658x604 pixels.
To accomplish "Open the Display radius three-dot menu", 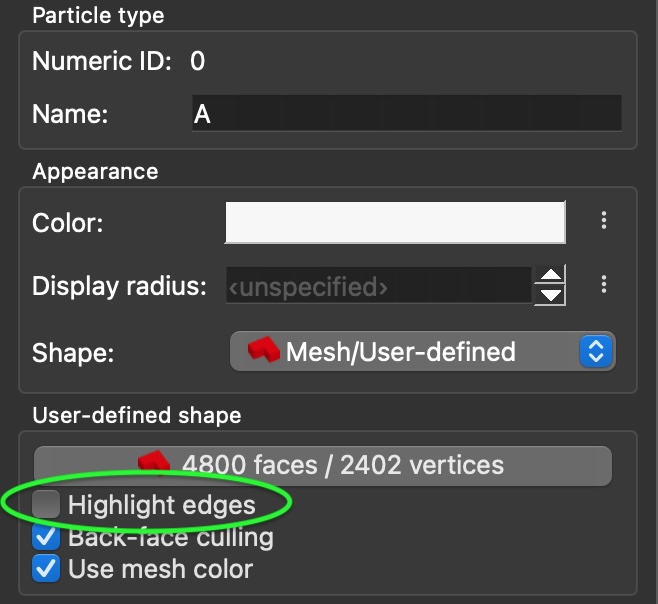I will coord(603,285).
